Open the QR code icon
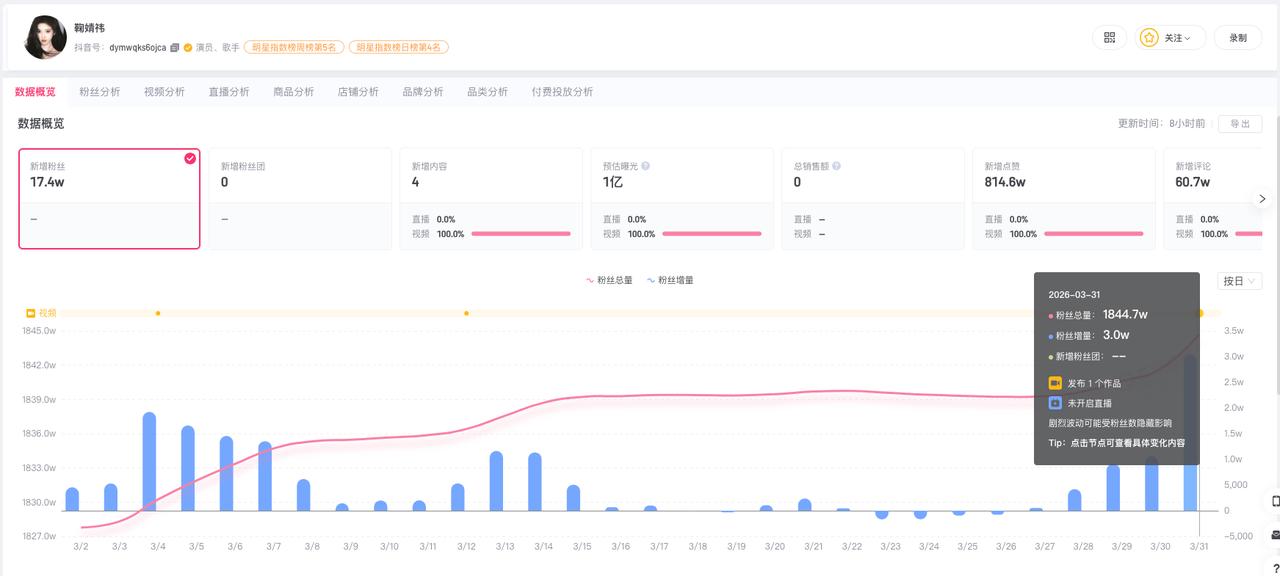 tap(1109, 37)
